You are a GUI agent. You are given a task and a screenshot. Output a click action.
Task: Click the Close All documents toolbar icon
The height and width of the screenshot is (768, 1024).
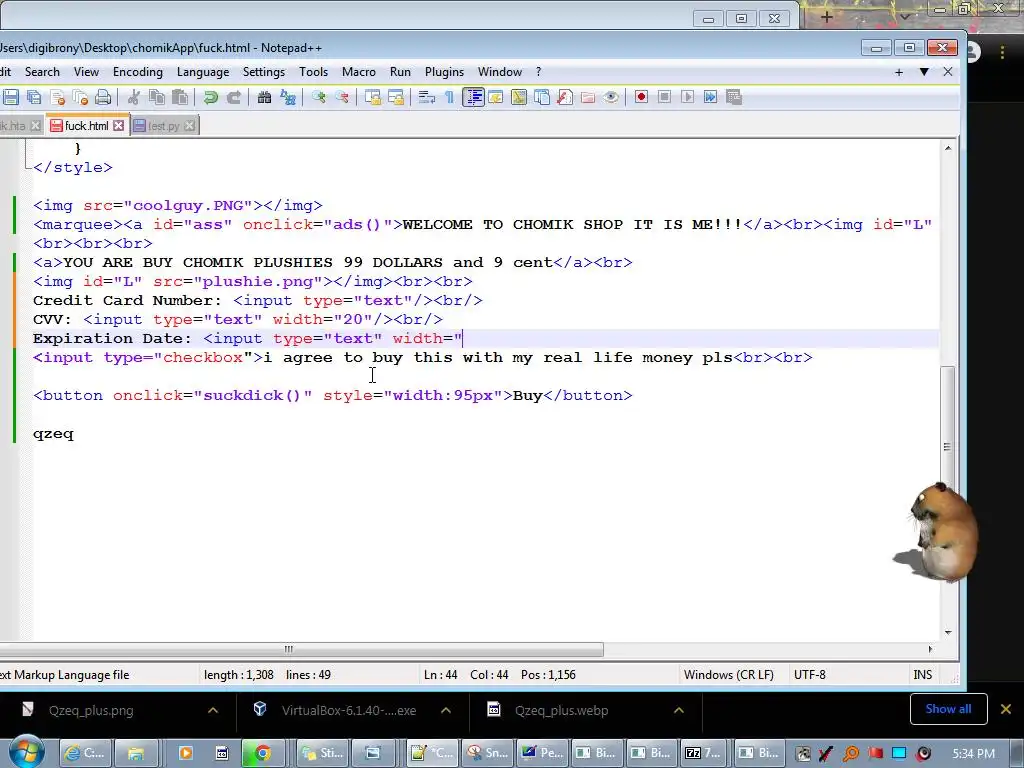[80, 97]
